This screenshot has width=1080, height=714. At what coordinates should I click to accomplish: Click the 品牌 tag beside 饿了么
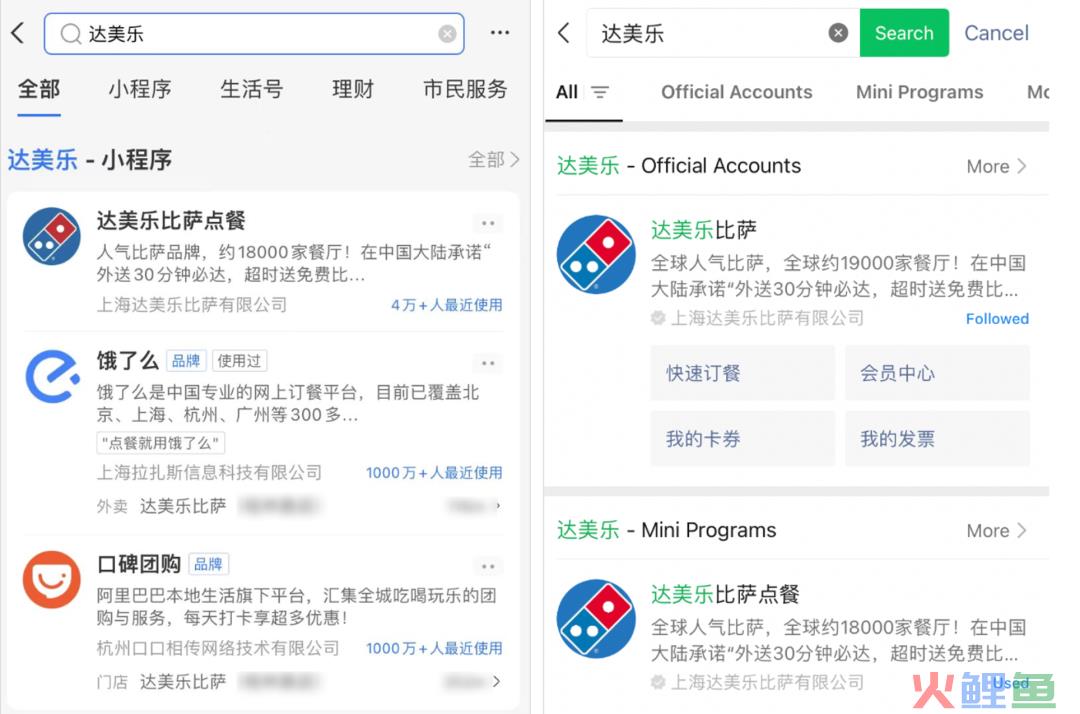pos(186,361)
